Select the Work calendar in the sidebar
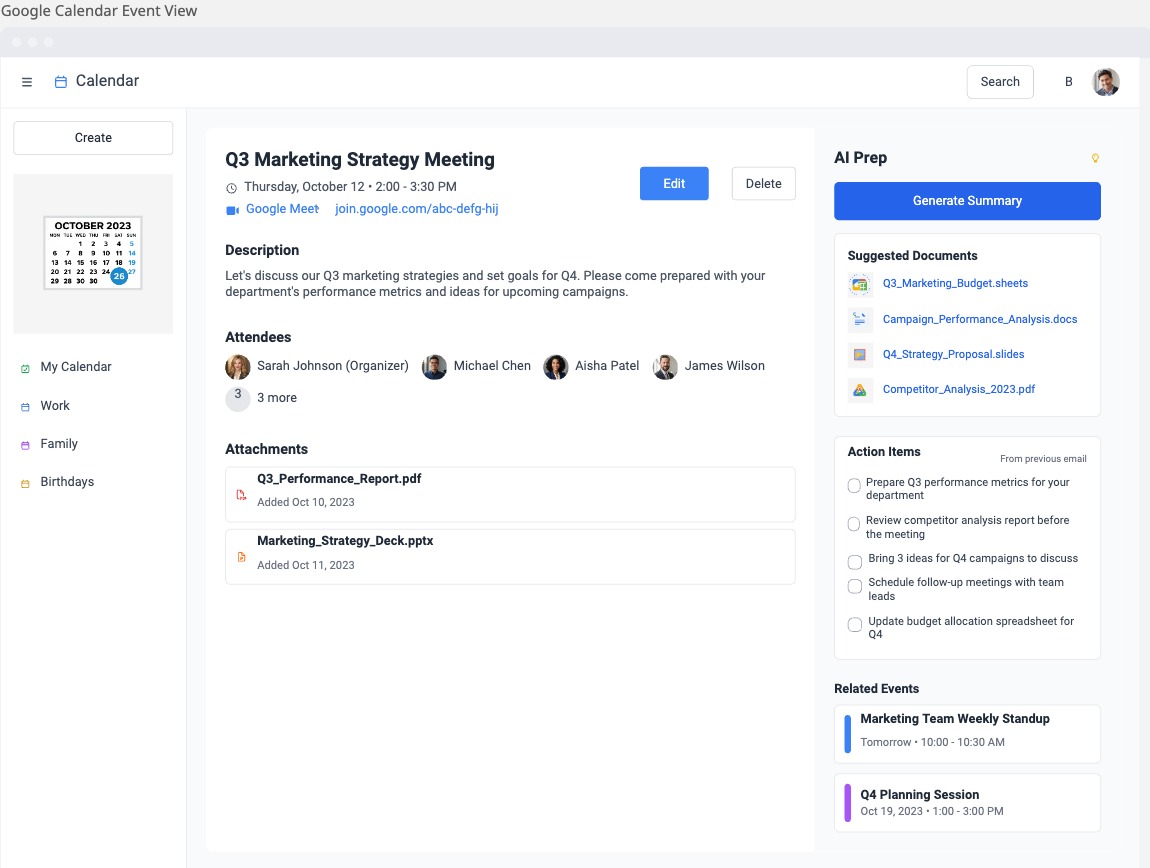Screen dimensions: 1150x868 tap(55, 405)
